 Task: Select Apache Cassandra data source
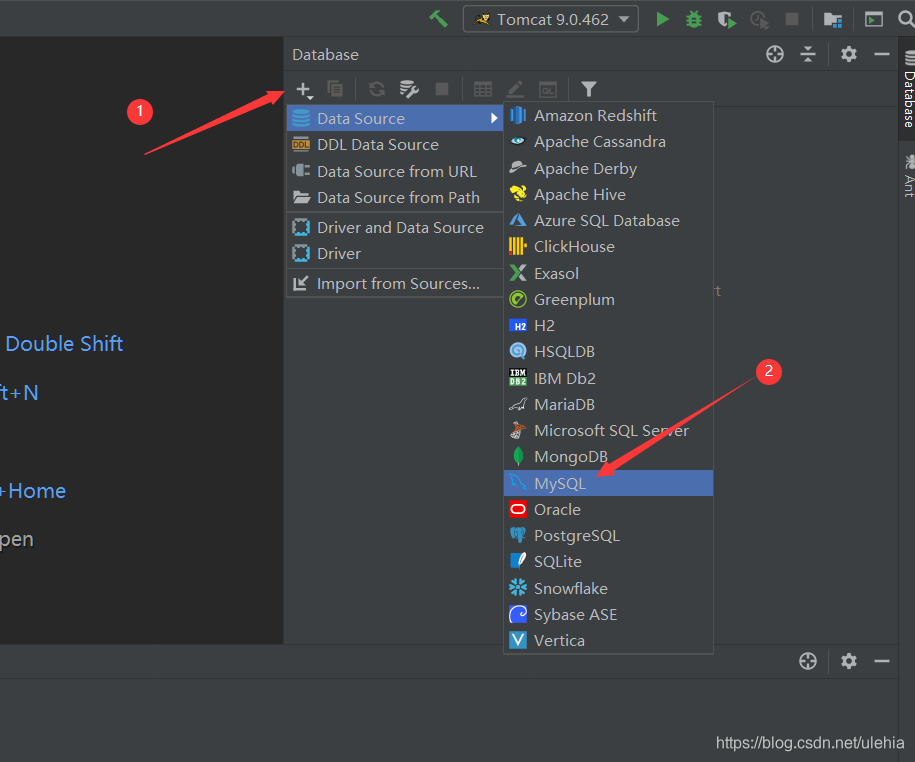coord(609,142)
